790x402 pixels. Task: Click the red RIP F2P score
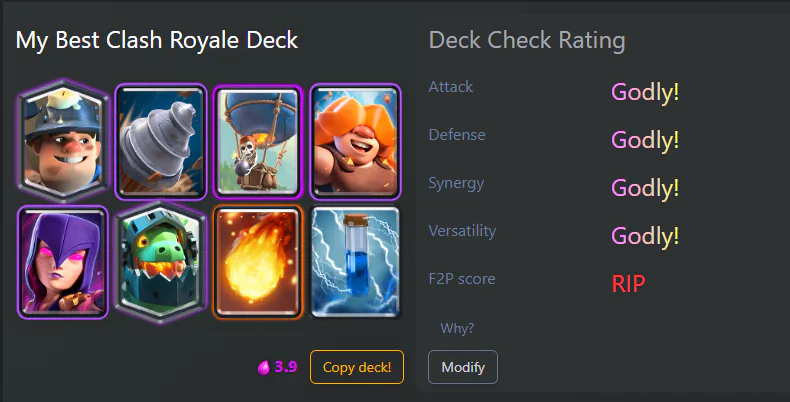tap(628, 284)
